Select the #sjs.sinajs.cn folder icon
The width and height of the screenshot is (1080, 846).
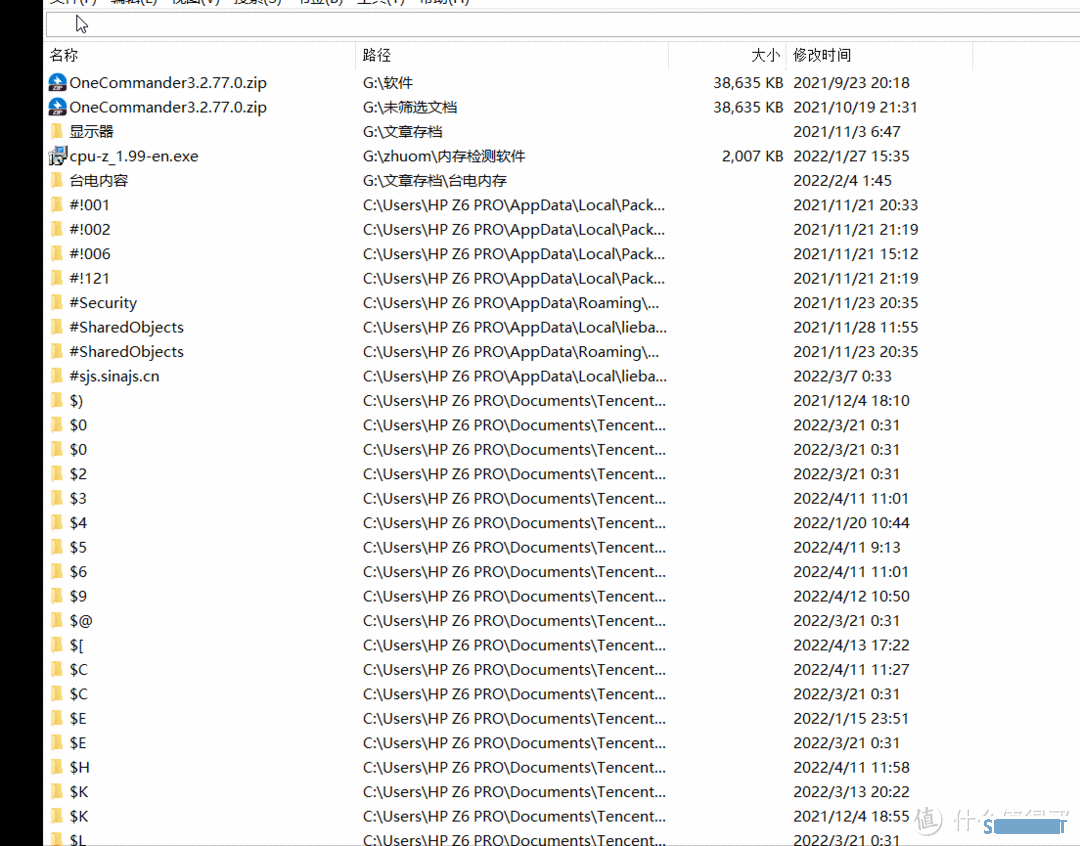57,376
